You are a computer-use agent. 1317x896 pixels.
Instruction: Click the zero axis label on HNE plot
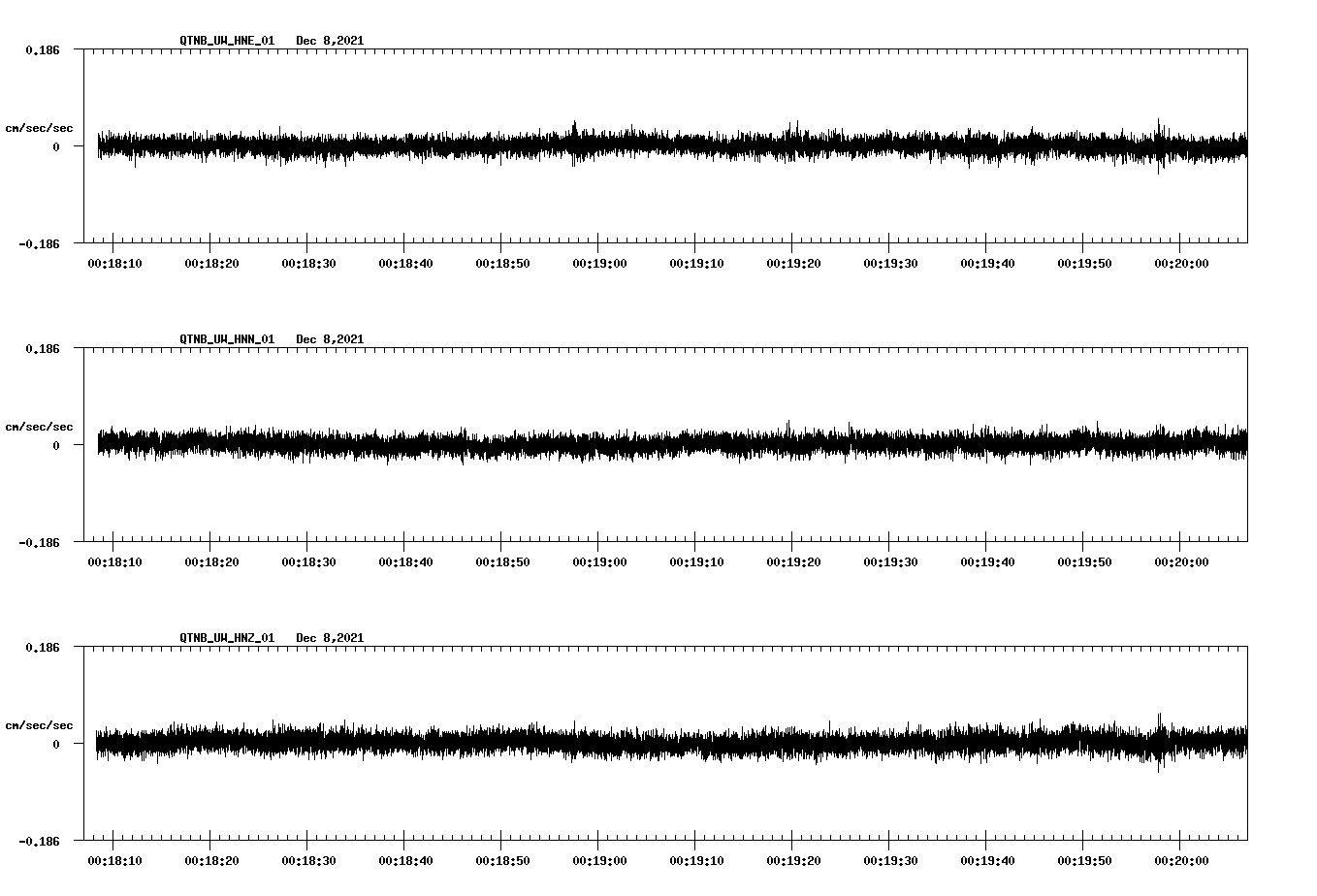[56, 146]
